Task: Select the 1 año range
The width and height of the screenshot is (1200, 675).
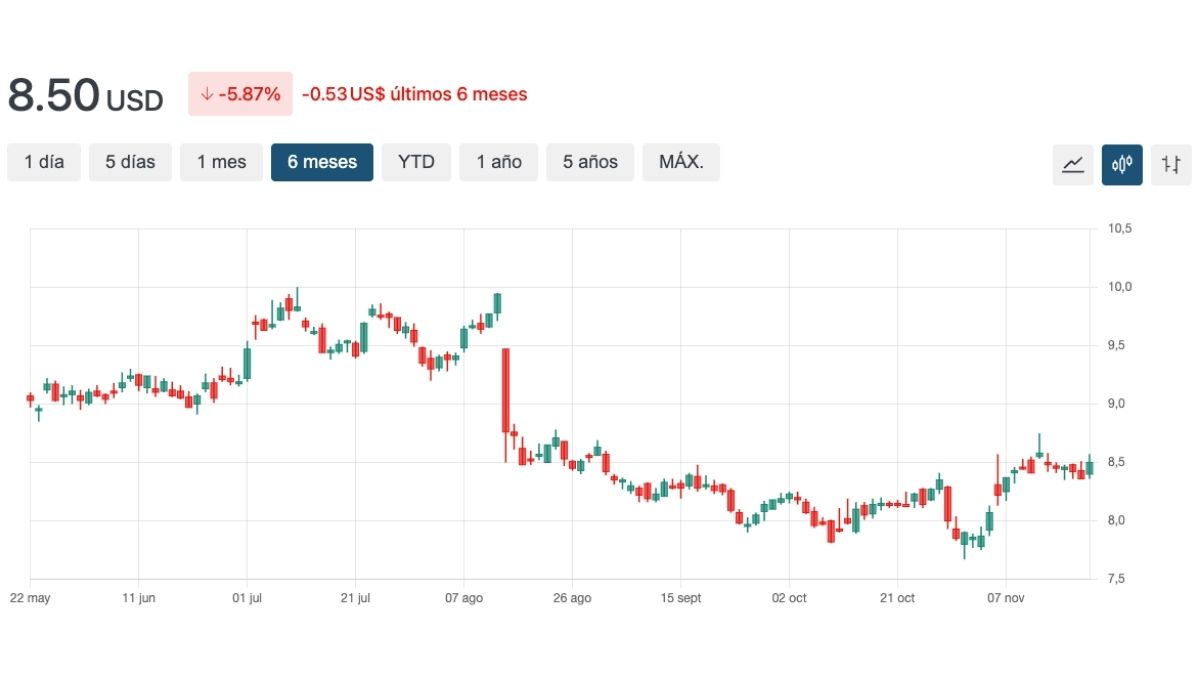Action: coord(498,162)
